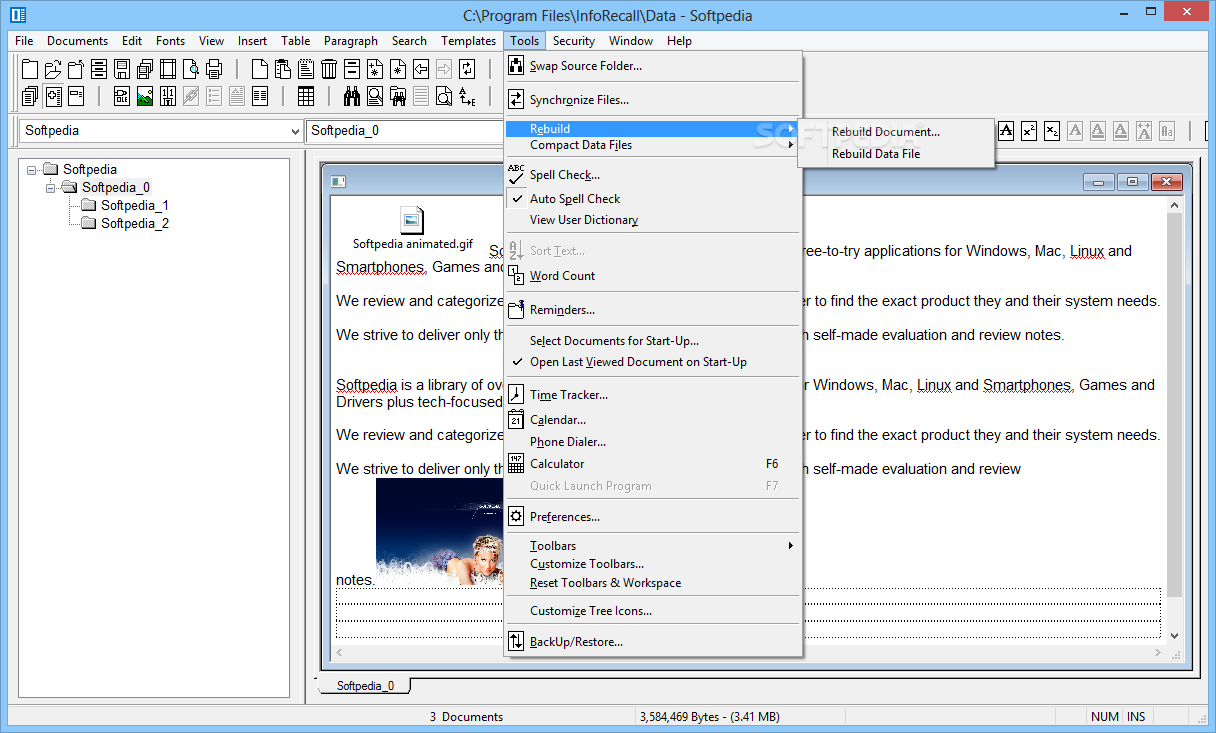Click the notepad document icon
This screenshot has width=1216, height=733.
coord(306,69)
